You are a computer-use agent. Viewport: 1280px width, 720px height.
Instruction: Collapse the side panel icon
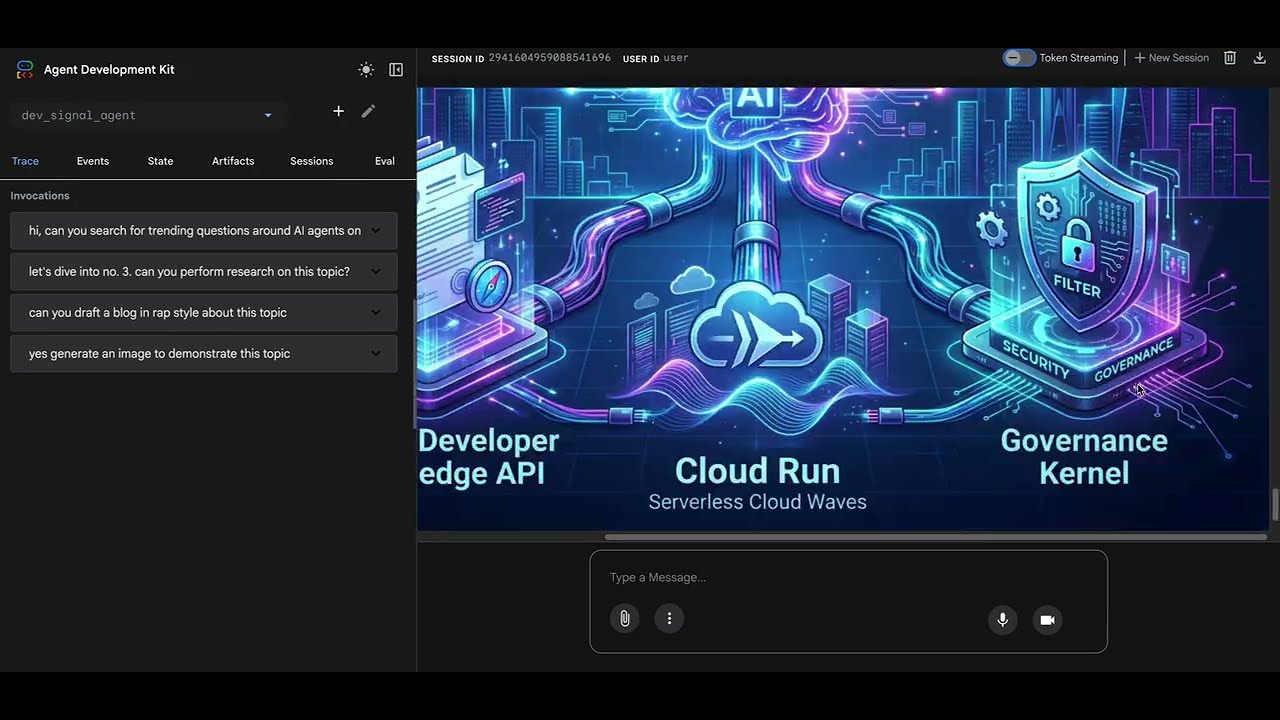[x=396, y=70]
